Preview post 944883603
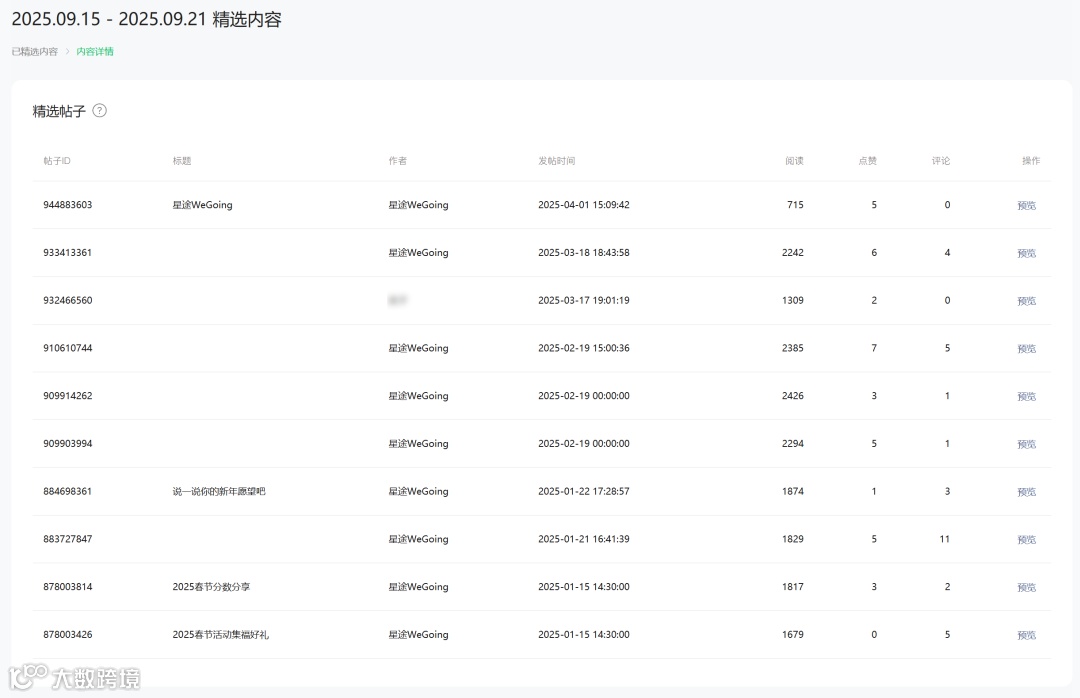 [x=1026, y=205]
